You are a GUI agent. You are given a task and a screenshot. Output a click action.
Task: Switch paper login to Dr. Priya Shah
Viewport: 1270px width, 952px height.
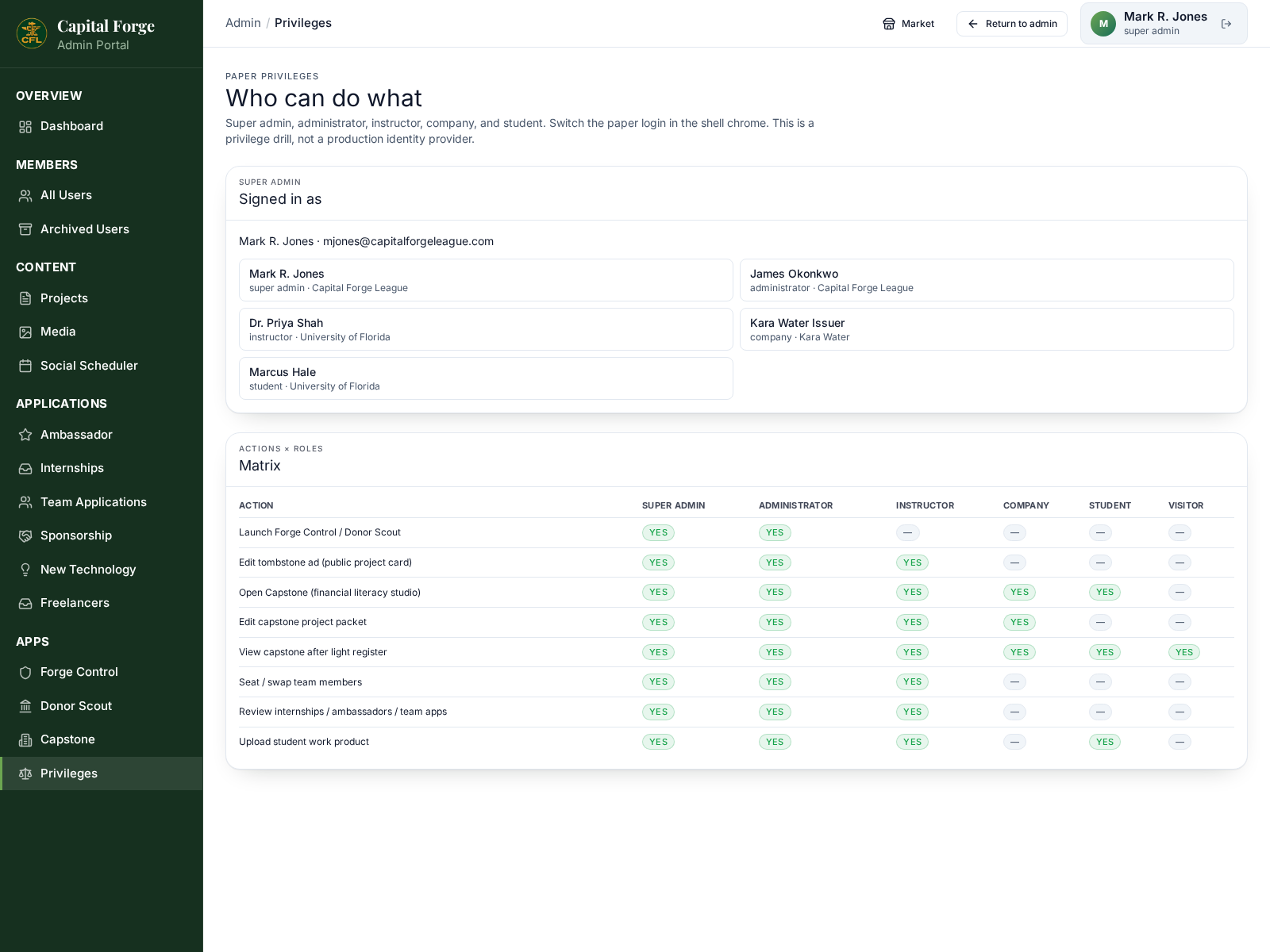(x=486, y=329)
